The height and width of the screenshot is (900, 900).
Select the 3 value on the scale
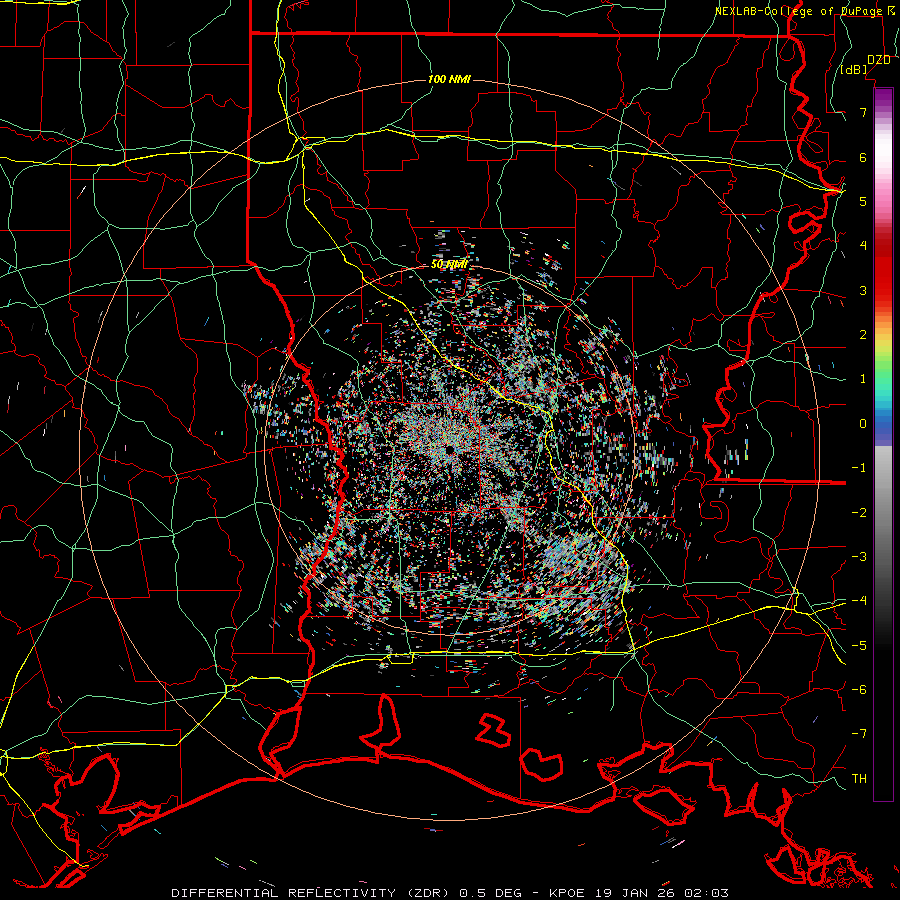tap(863, 290)
